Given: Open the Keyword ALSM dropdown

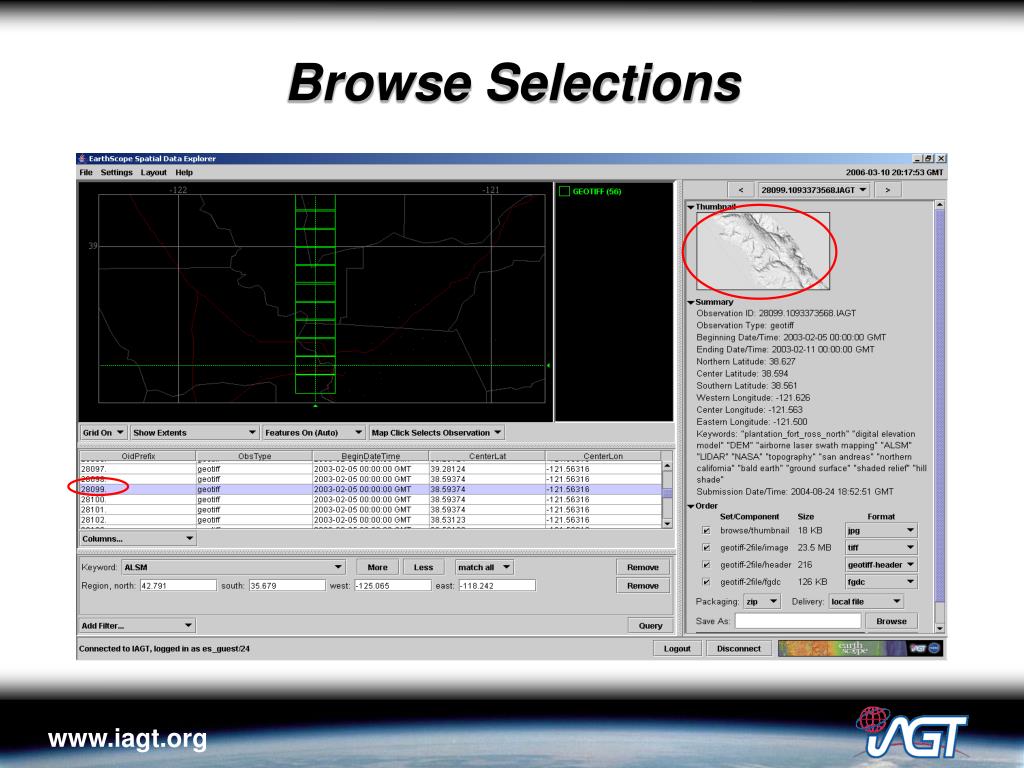Looking at the screenshot, I should pyautogui.click(x=234, y=567).
